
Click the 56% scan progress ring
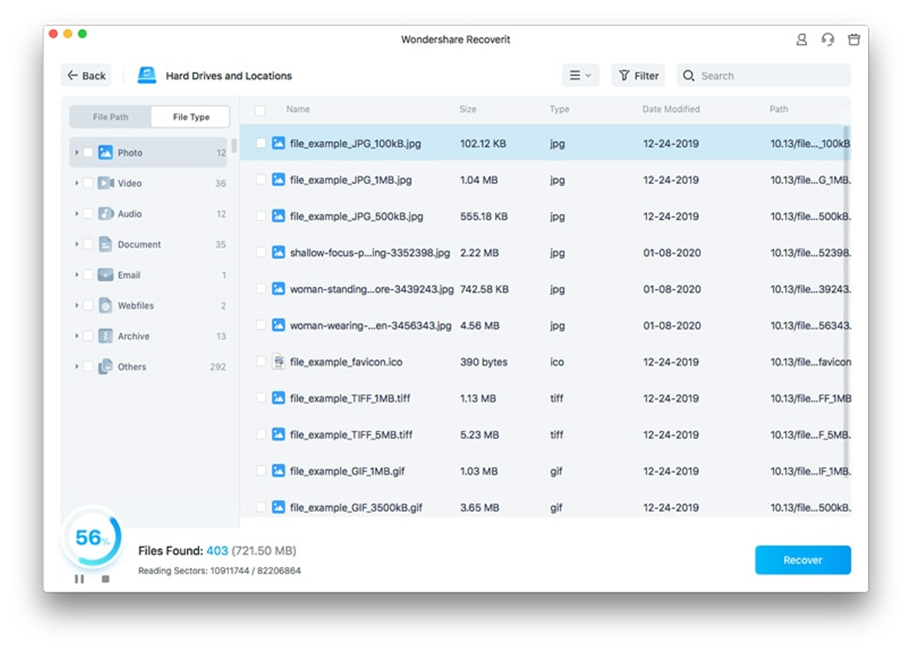tap(92, 538)
